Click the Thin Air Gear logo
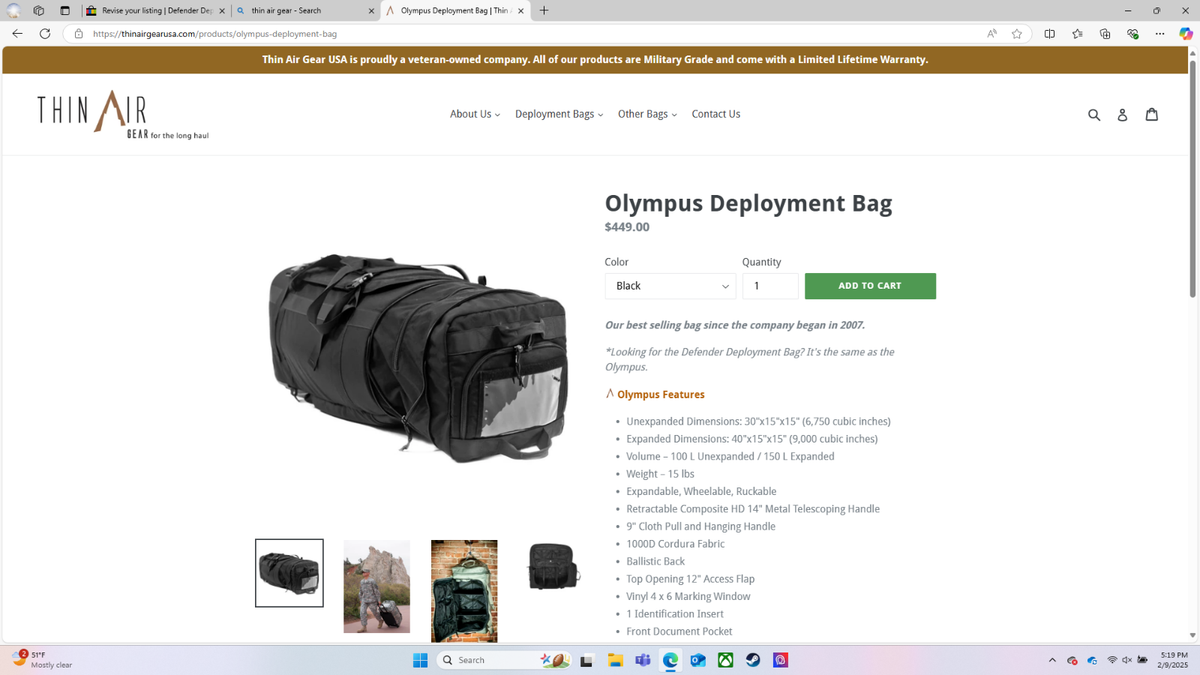The width and height of the screenshot is (1200, 675). [122, 114]
